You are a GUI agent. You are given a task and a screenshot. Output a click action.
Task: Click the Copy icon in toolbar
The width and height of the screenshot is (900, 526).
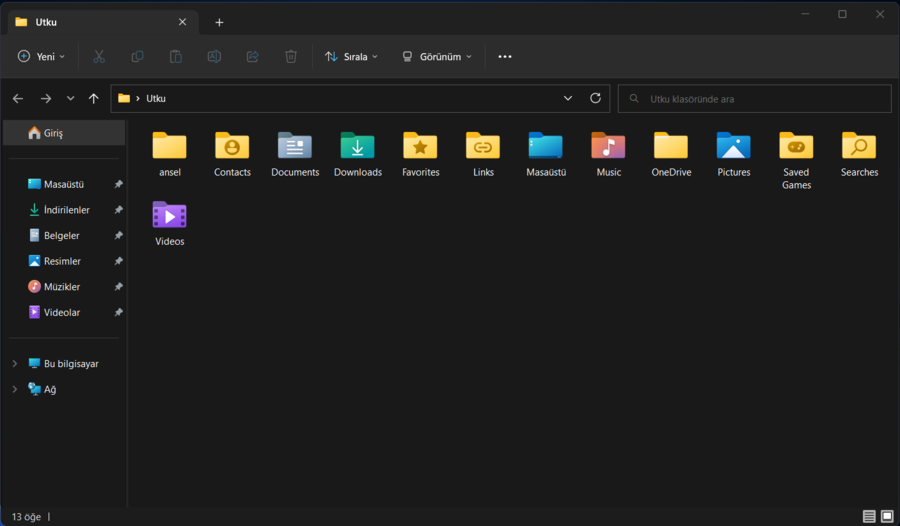point(137,57)
